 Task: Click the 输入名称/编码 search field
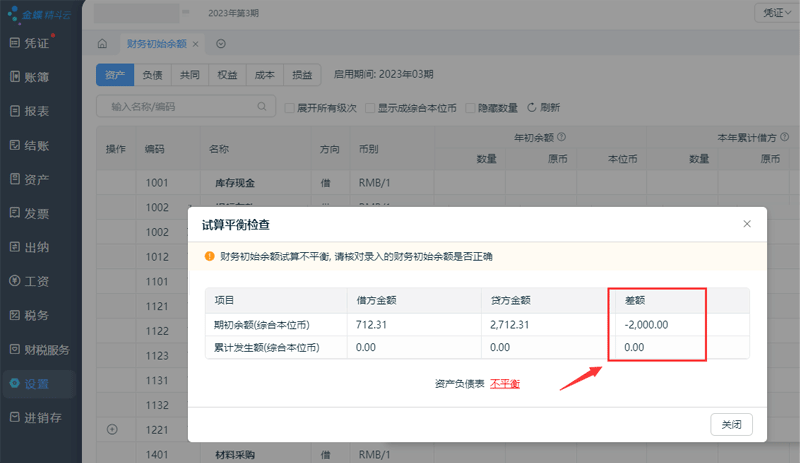pyautogui.click(x=180, y=106)
